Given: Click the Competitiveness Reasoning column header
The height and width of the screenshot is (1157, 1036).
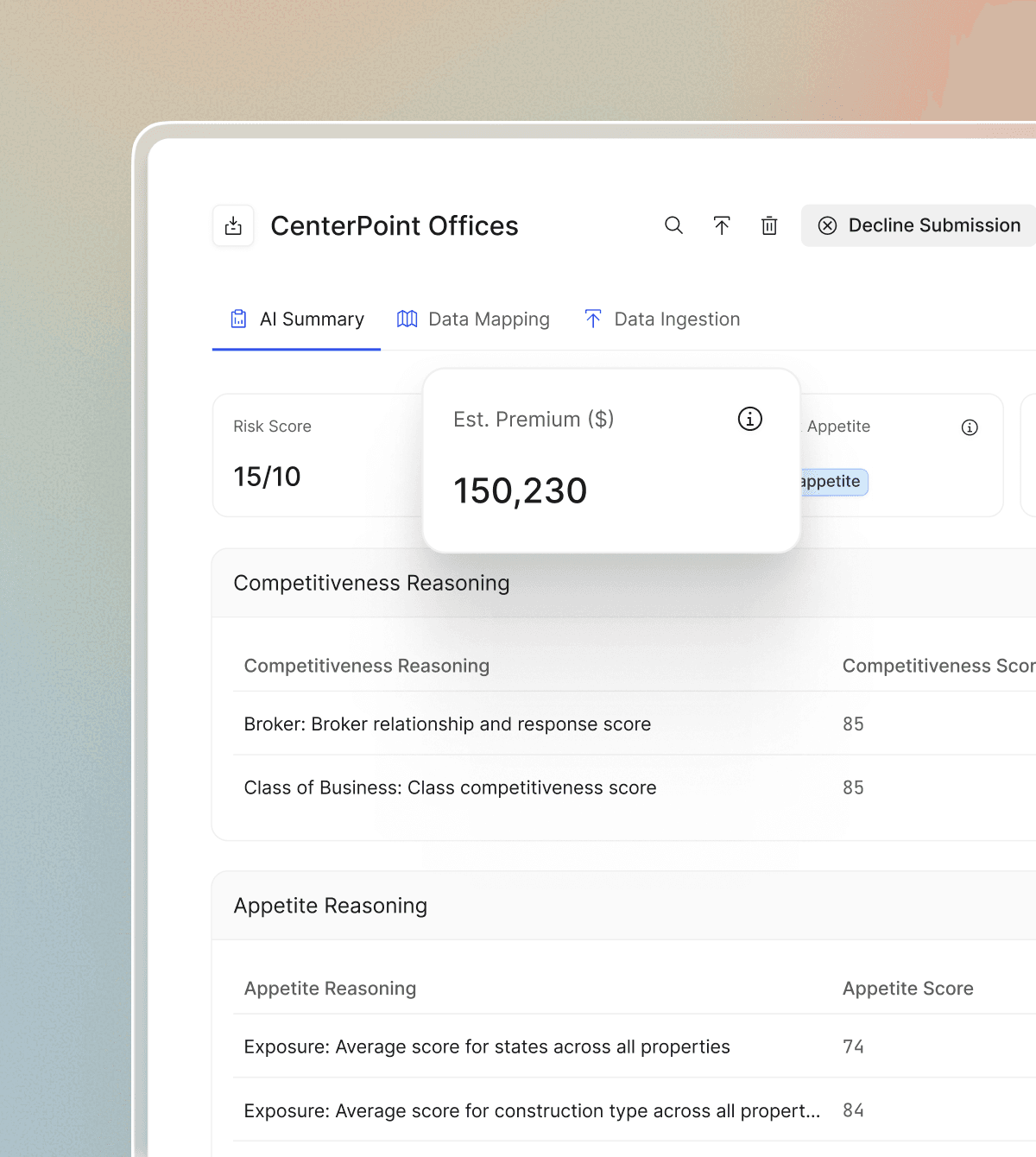Looking at the screenshot, I should [367, 666].
